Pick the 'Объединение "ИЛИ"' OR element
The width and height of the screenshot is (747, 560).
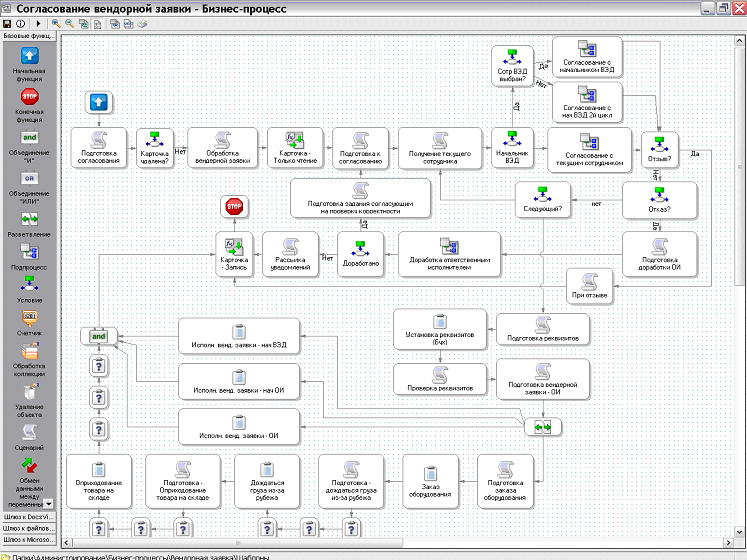(29, 178)
